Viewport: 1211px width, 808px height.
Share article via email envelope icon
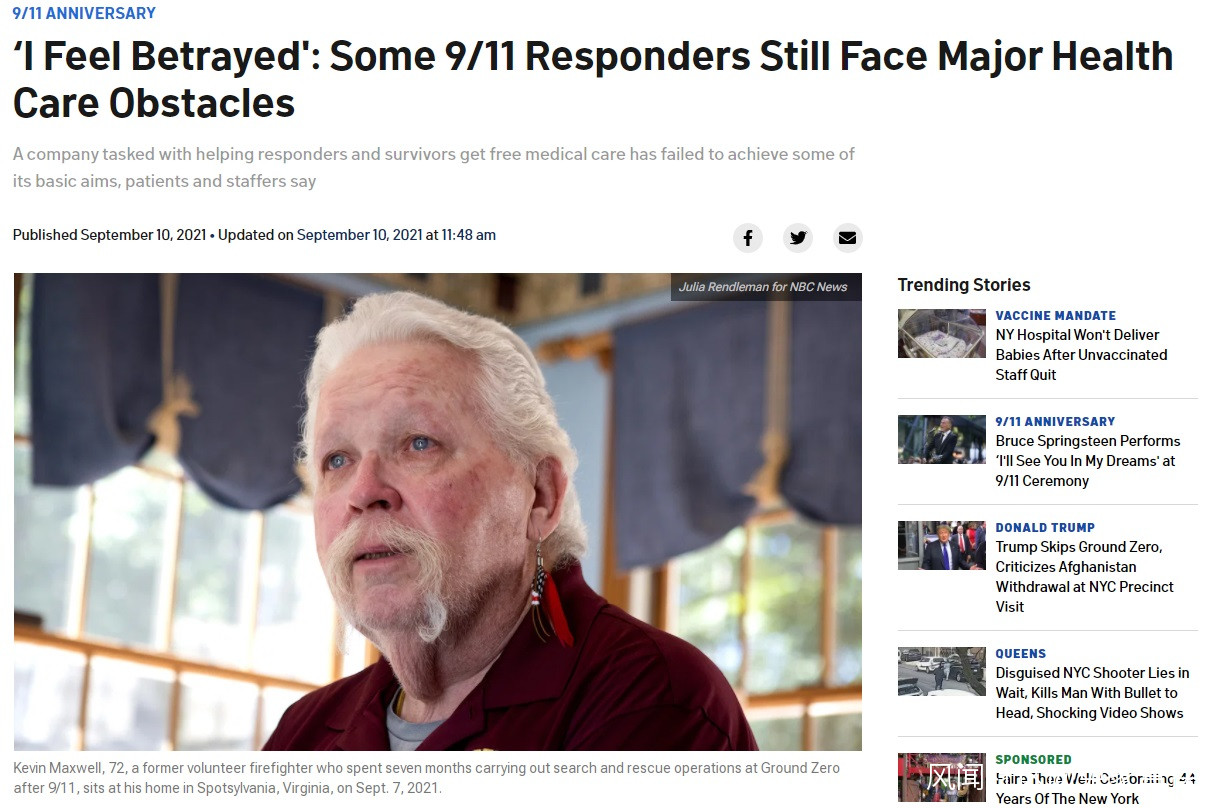(x=847, y=238)
